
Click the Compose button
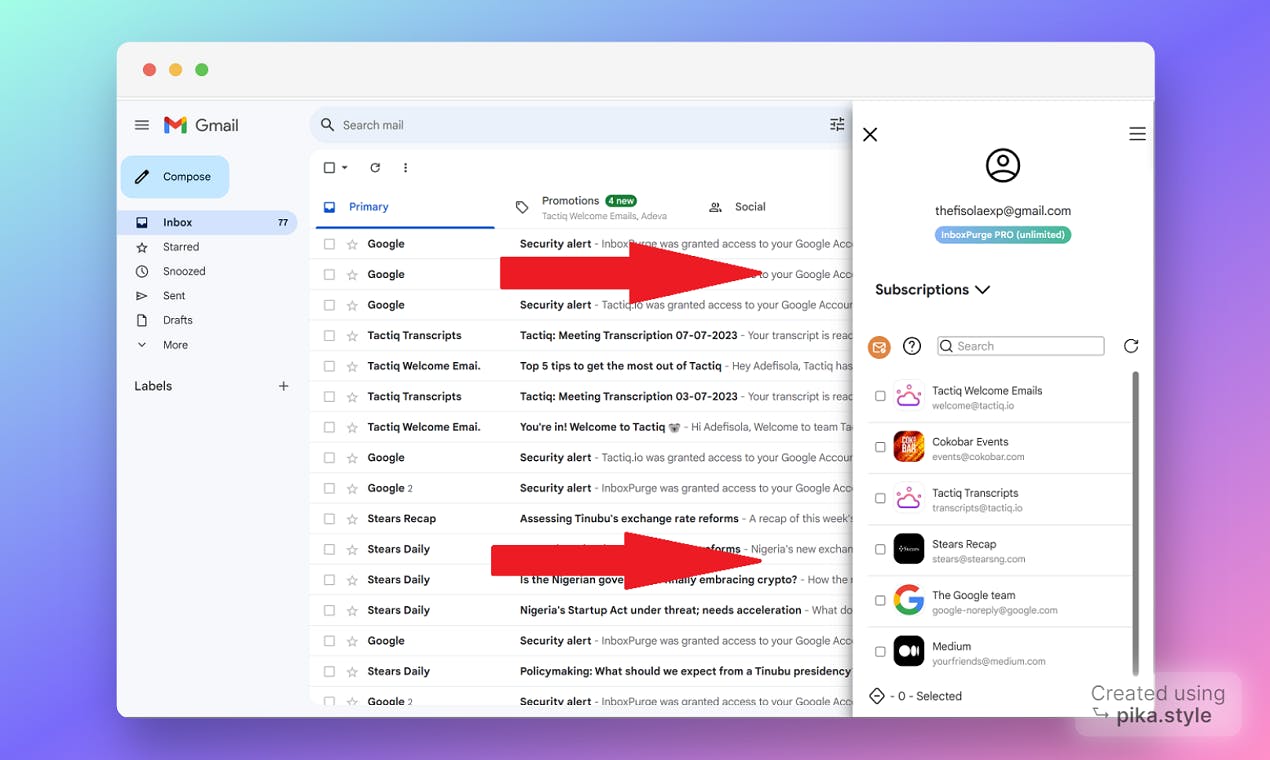(x=175, y=177)
